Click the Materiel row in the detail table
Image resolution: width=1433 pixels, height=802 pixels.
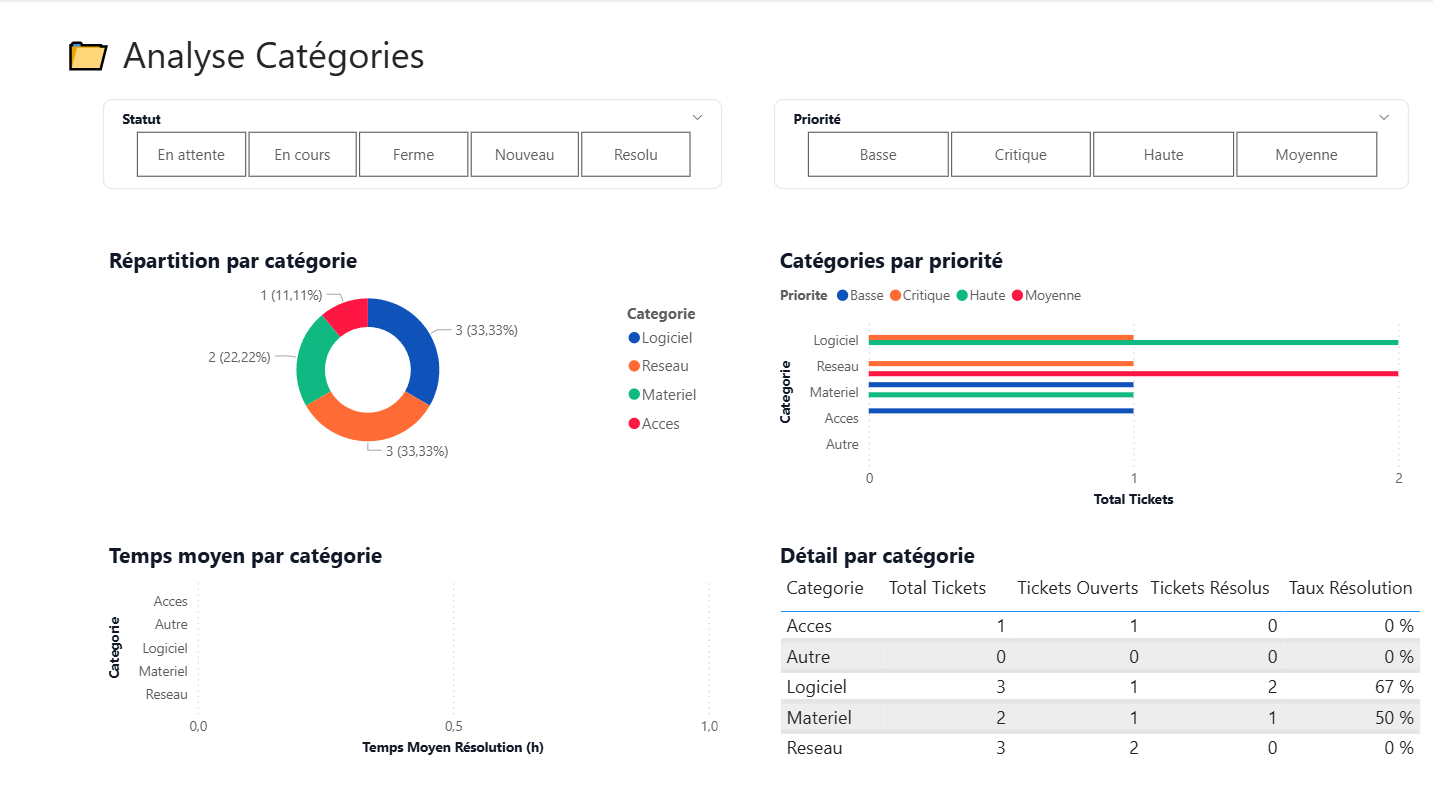tap(819, 718)
